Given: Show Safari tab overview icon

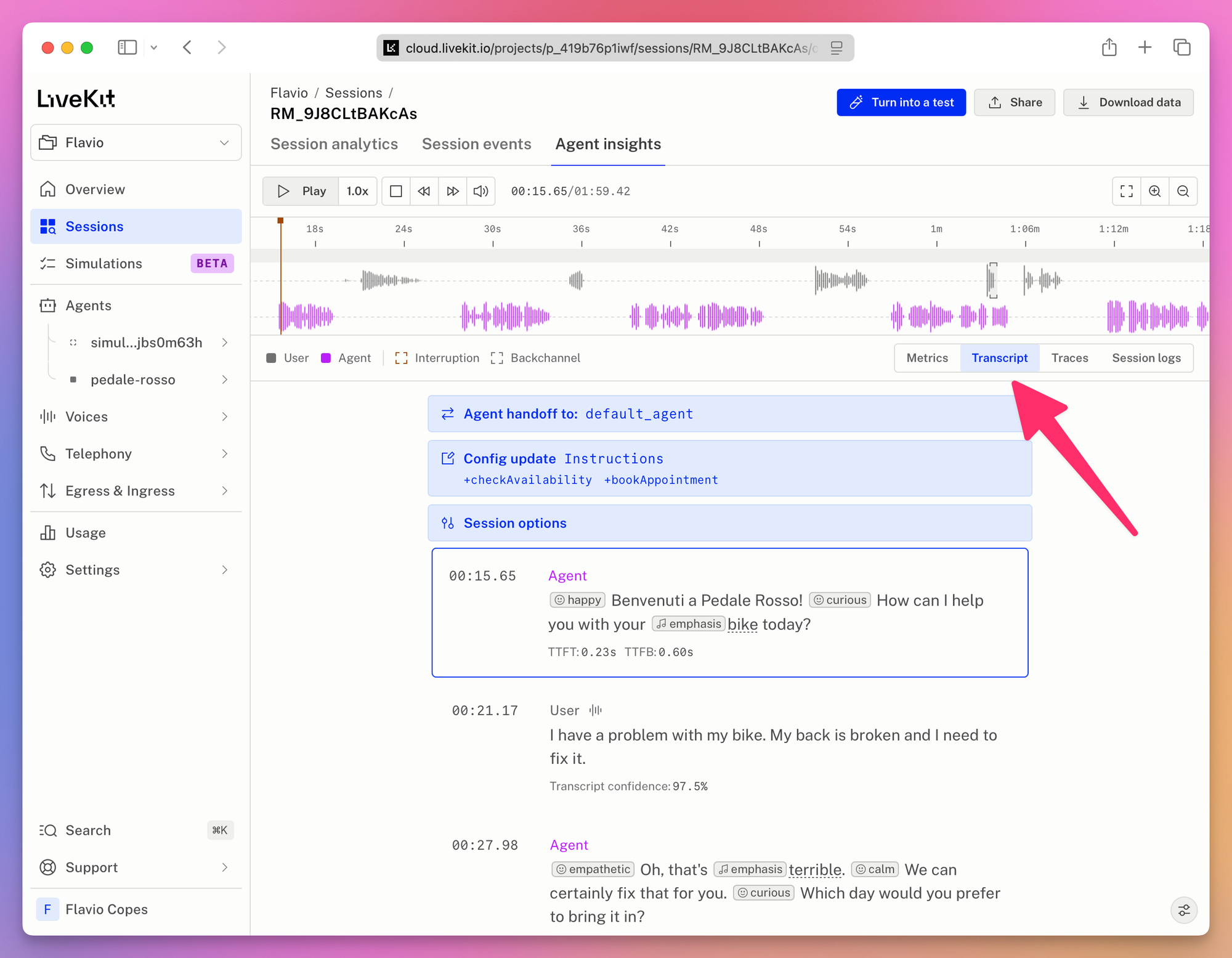Looking at the screenshot, I should click(1181, 47).
